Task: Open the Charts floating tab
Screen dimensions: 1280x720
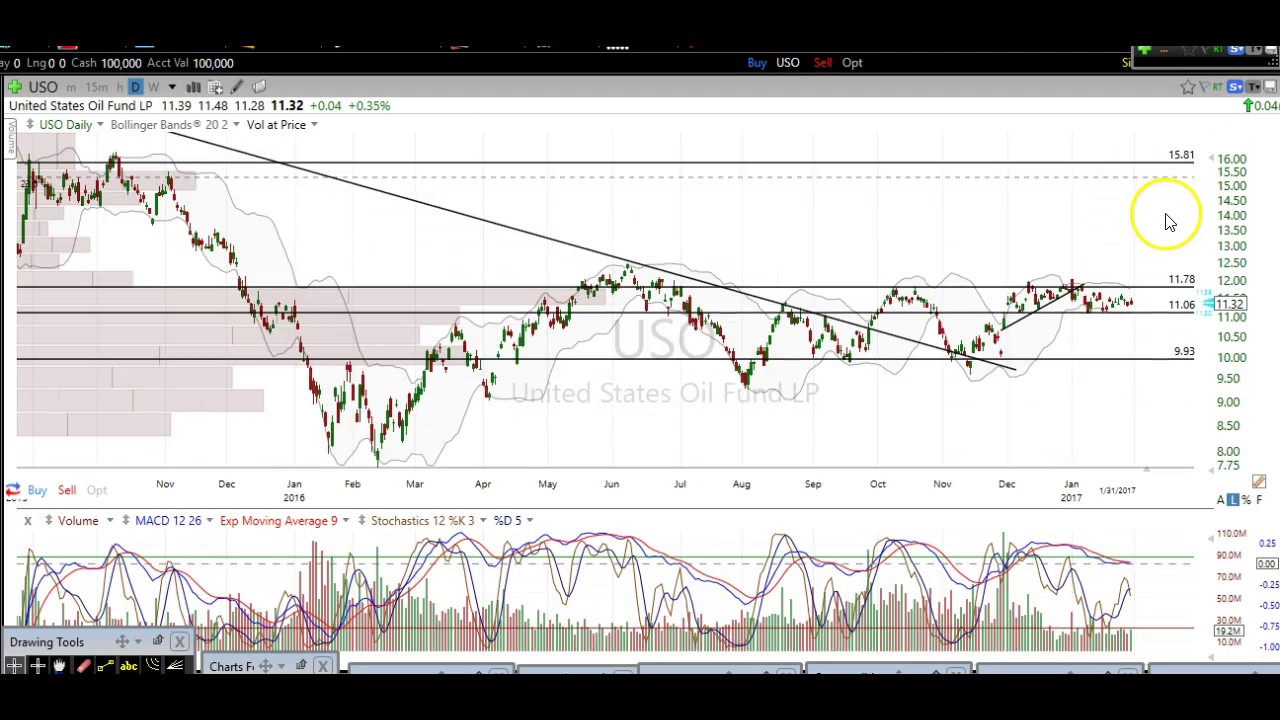Action: pyautogui.click(x=231, y=666)
